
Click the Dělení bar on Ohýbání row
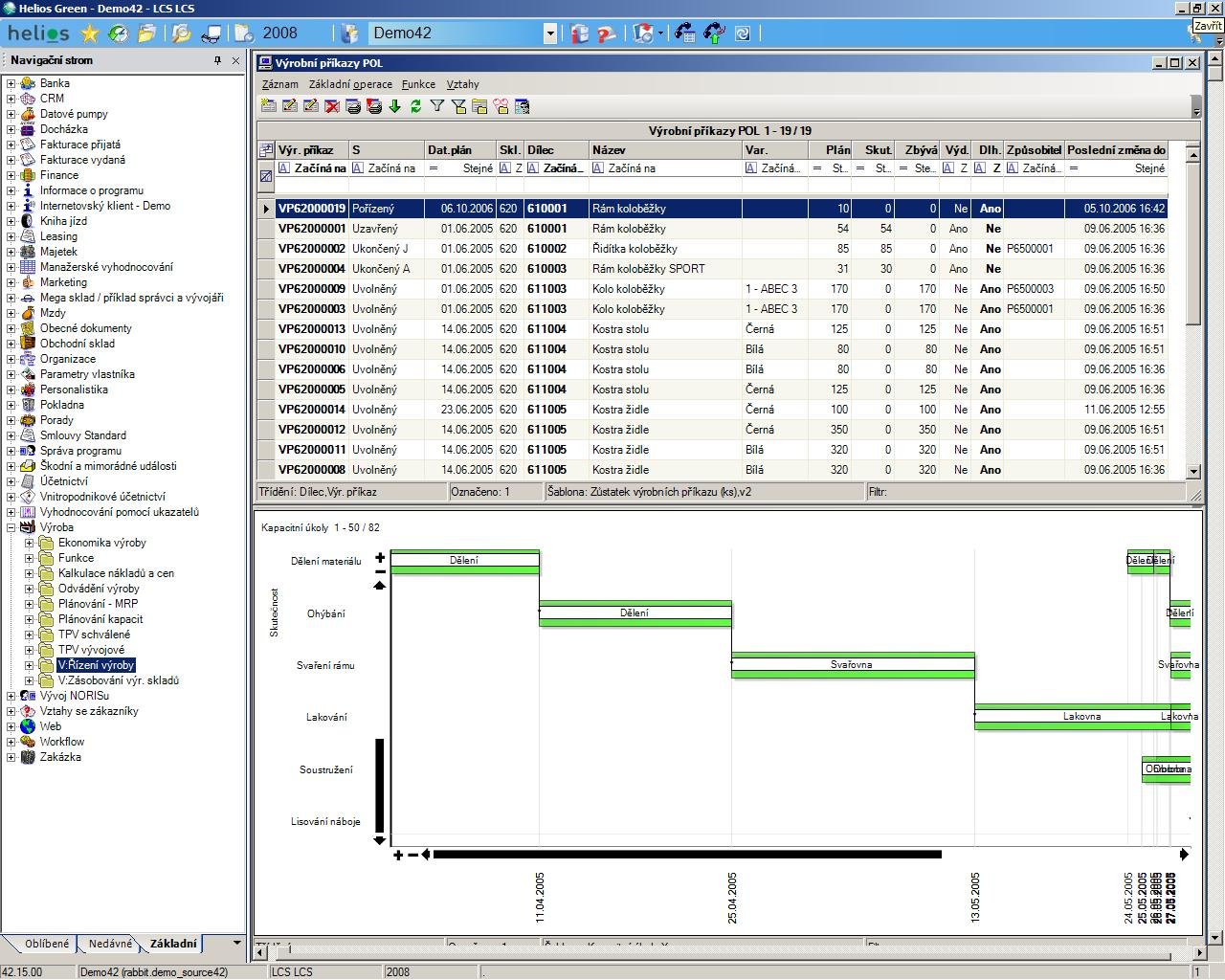click(x=635, y=613)
